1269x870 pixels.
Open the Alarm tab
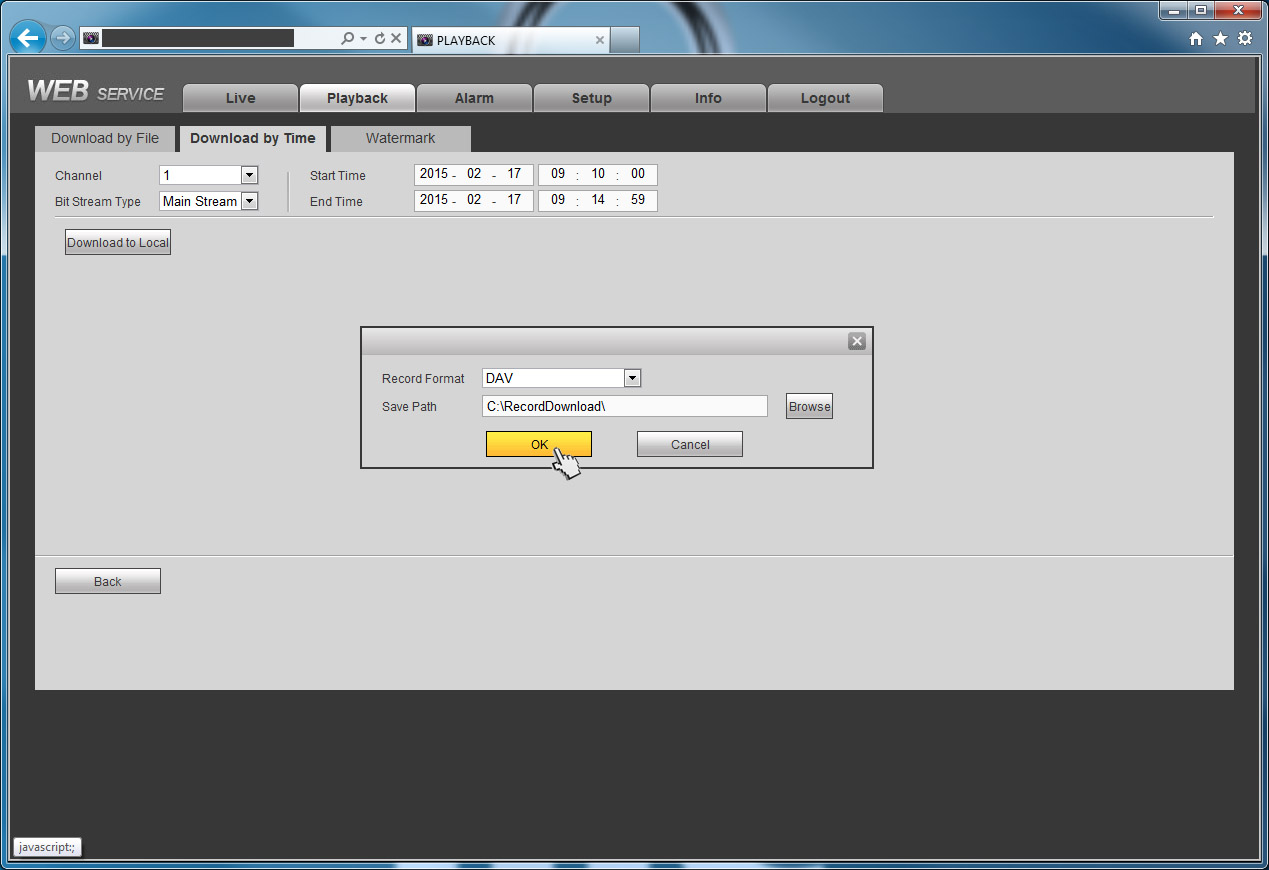[474, 98]
